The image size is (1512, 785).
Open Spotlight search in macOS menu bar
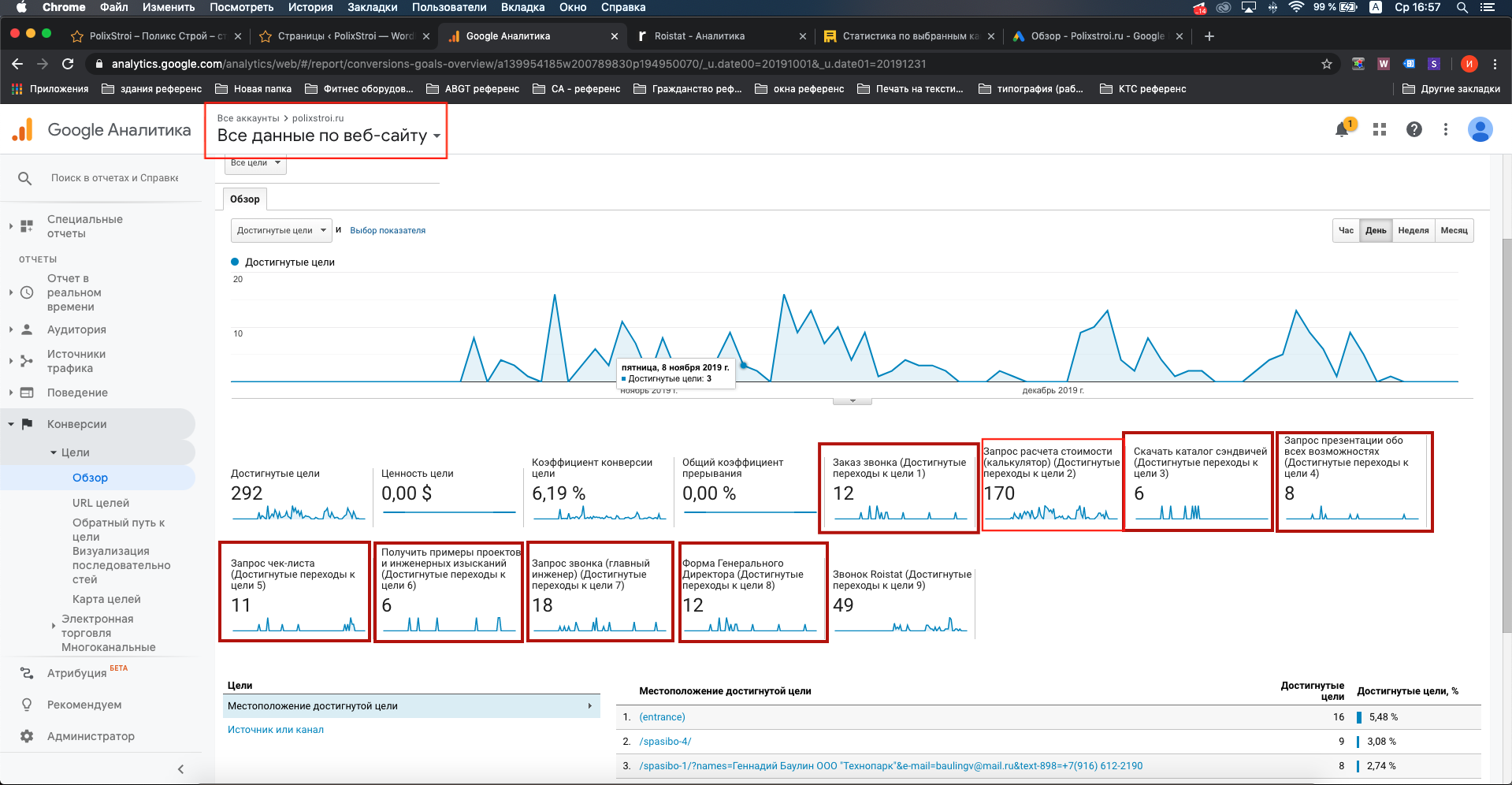pyautogui.click(x=1462, y=7)
